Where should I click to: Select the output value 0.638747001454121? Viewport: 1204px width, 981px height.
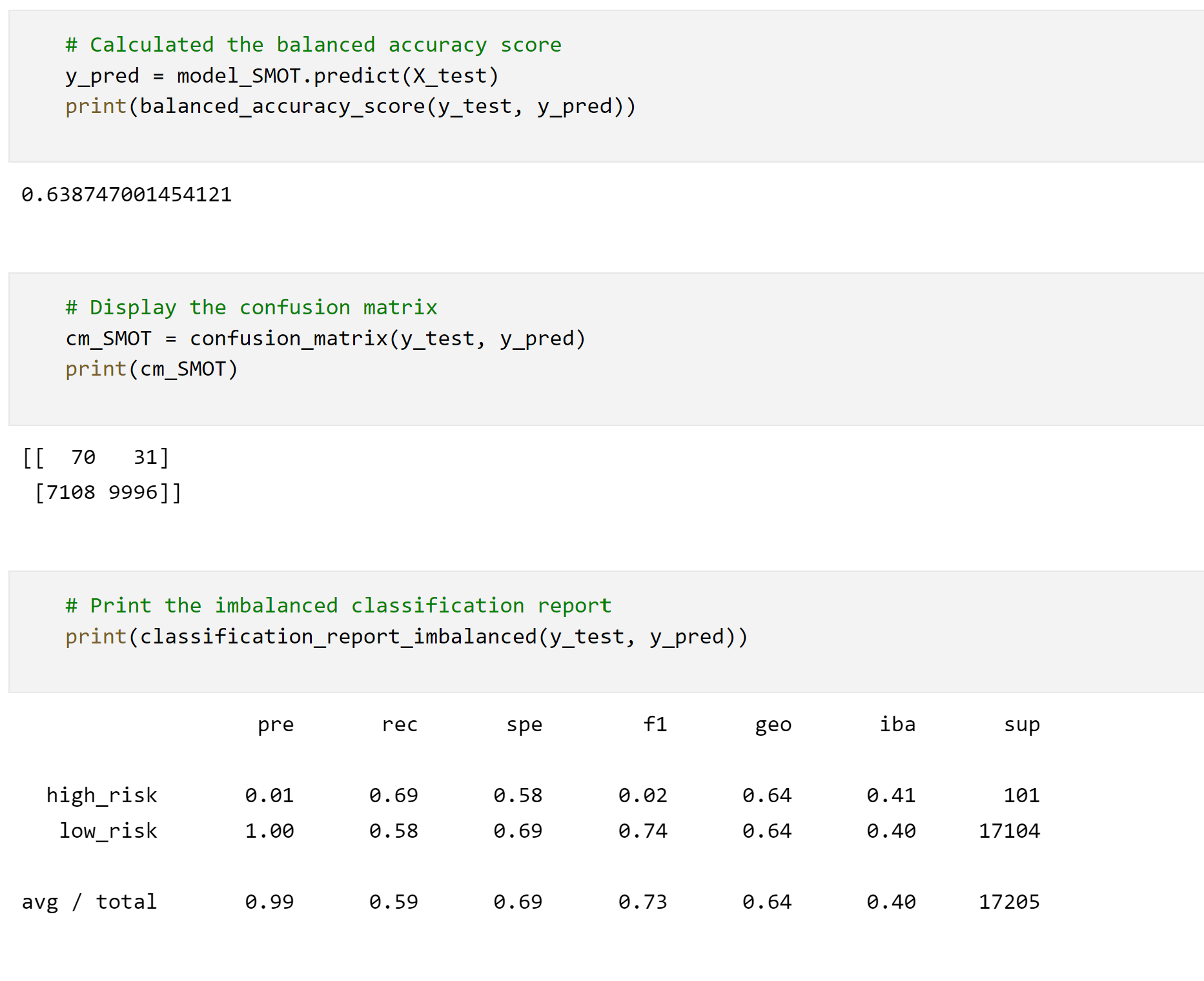(127, 195)
